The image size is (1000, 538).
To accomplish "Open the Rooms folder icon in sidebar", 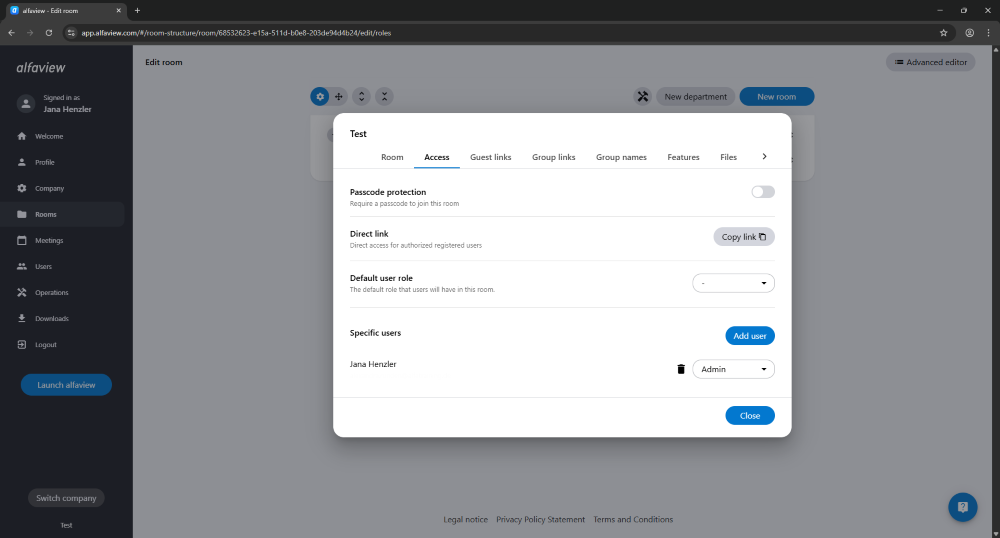I will click(x=22, y=214).
